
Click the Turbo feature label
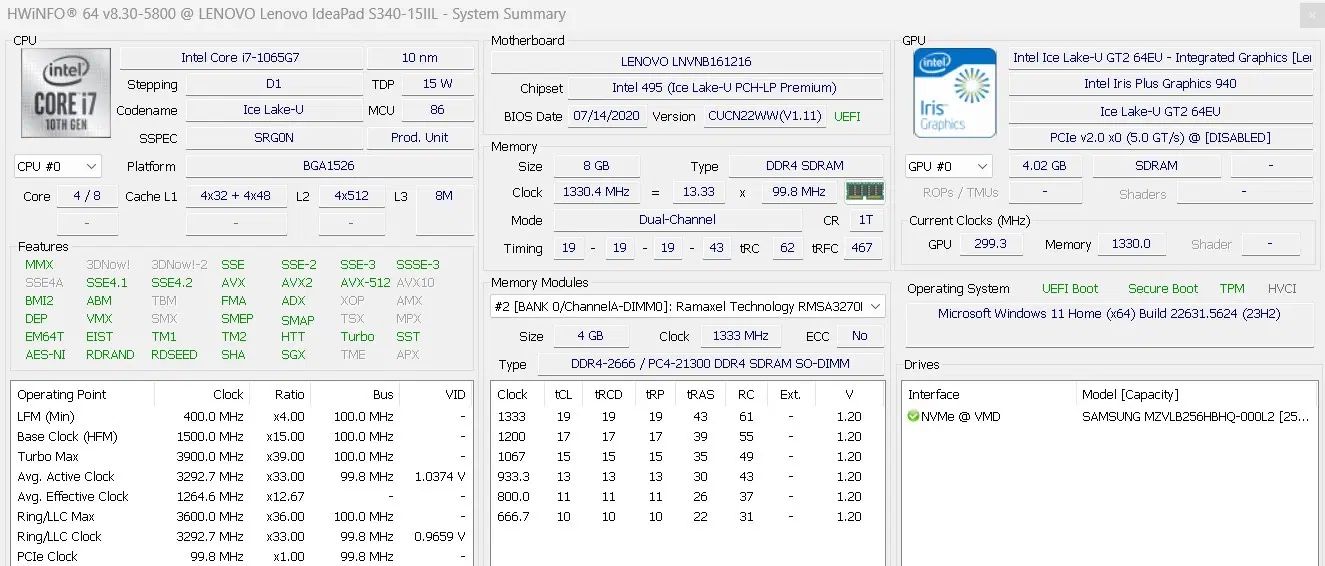coord(357,337)
